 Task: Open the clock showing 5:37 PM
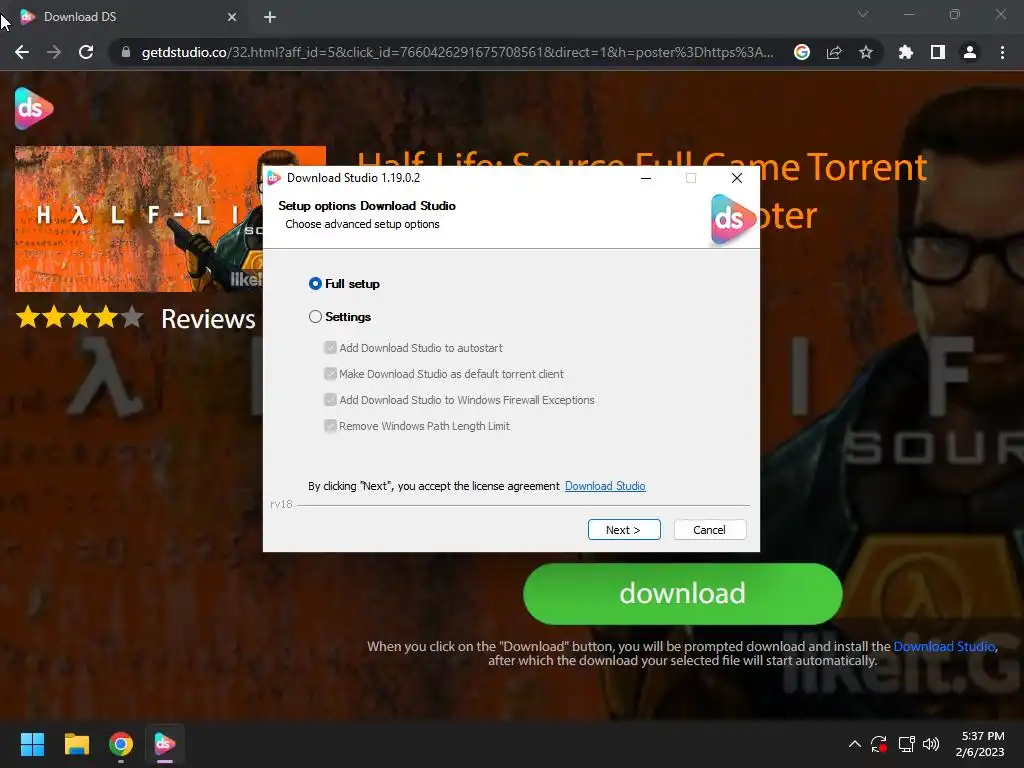pyautogui.click(x=980, y=744)
